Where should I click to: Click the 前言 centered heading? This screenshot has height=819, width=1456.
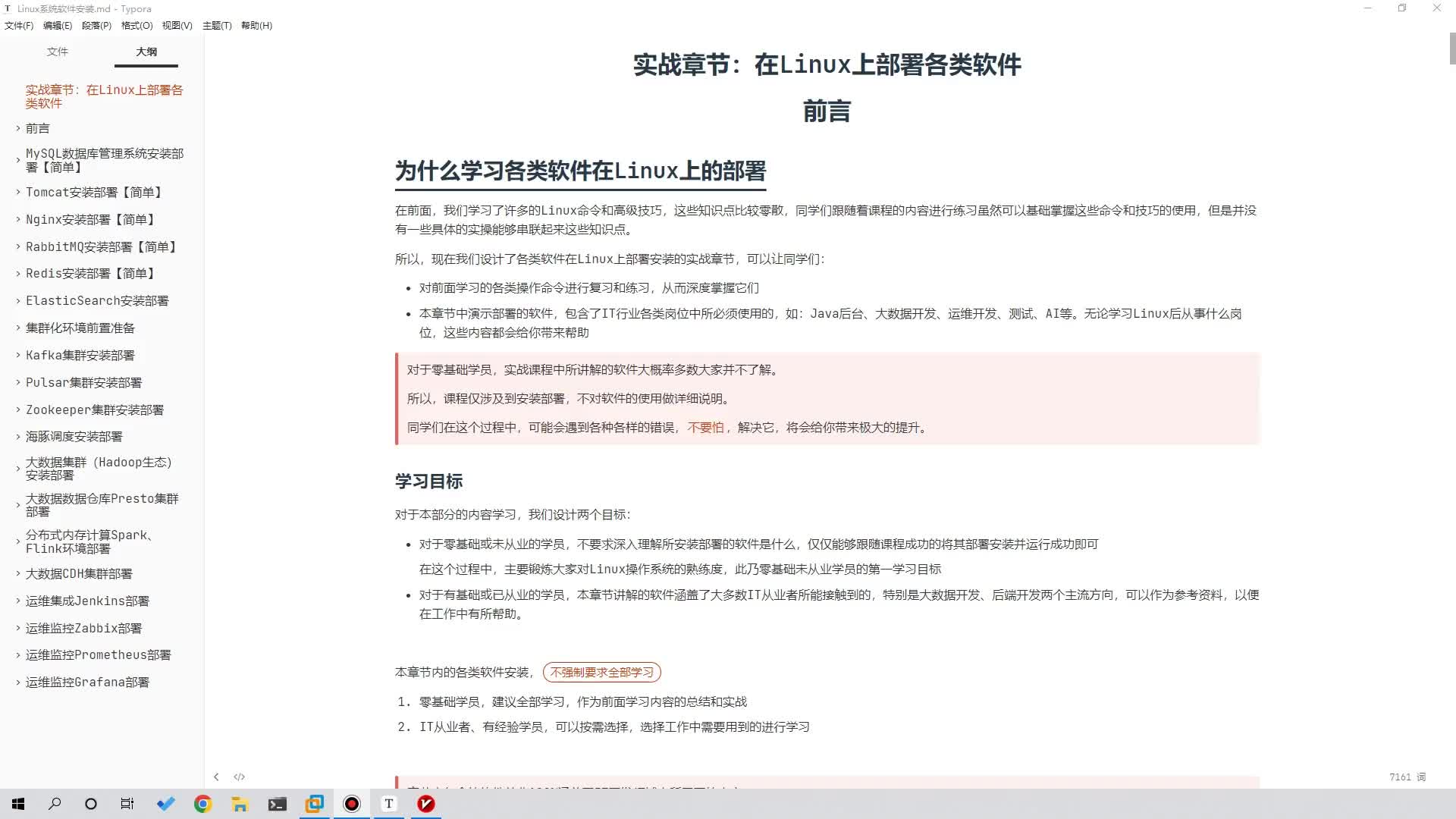pyautogui.click(x=827, y=112)
